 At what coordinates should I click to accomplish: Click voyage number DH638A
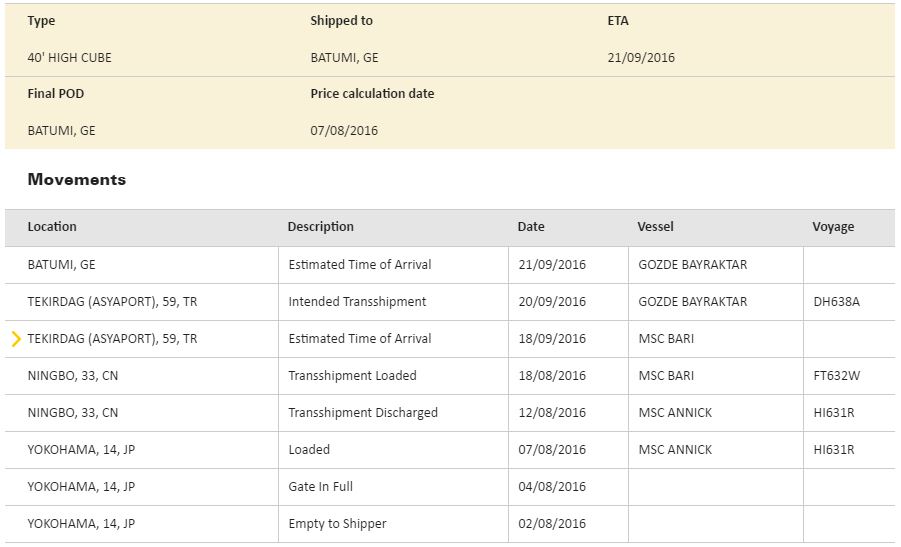click(x=836, y=302)
